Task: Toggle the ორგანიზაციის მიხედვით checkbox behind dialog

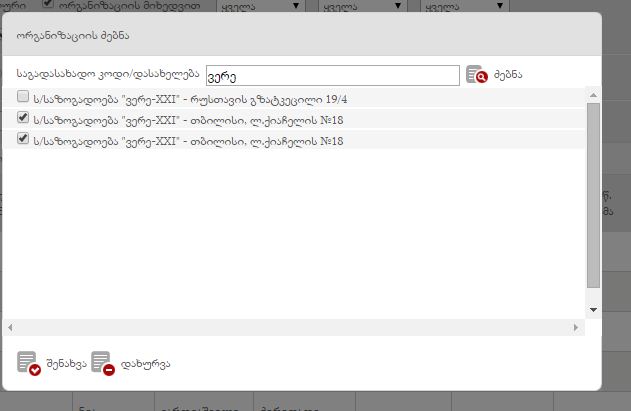Action: pyautogui.click(x=47, y=5)
